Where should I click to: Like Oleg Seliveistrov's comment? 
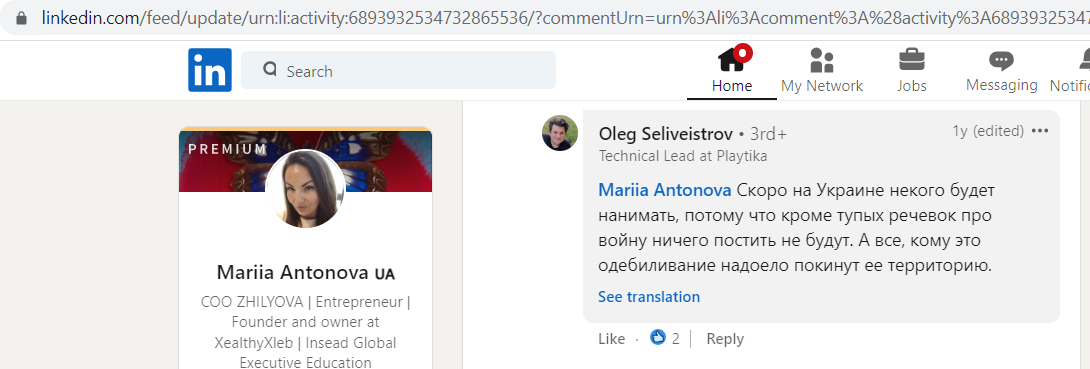611,339
